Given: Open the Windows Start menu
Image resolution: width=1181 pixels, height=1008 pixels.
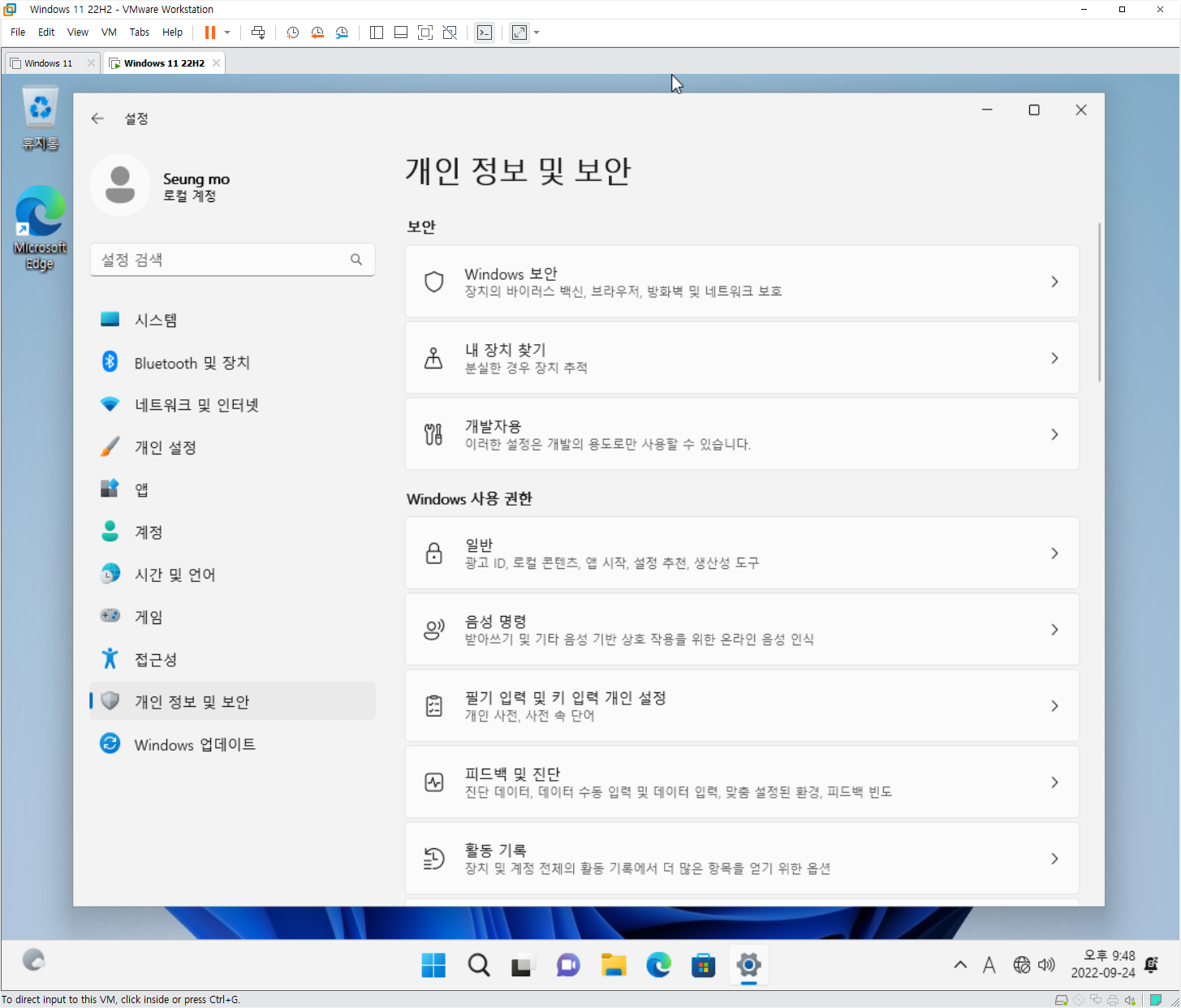Looking at the screenshot, I should (433, 965).
